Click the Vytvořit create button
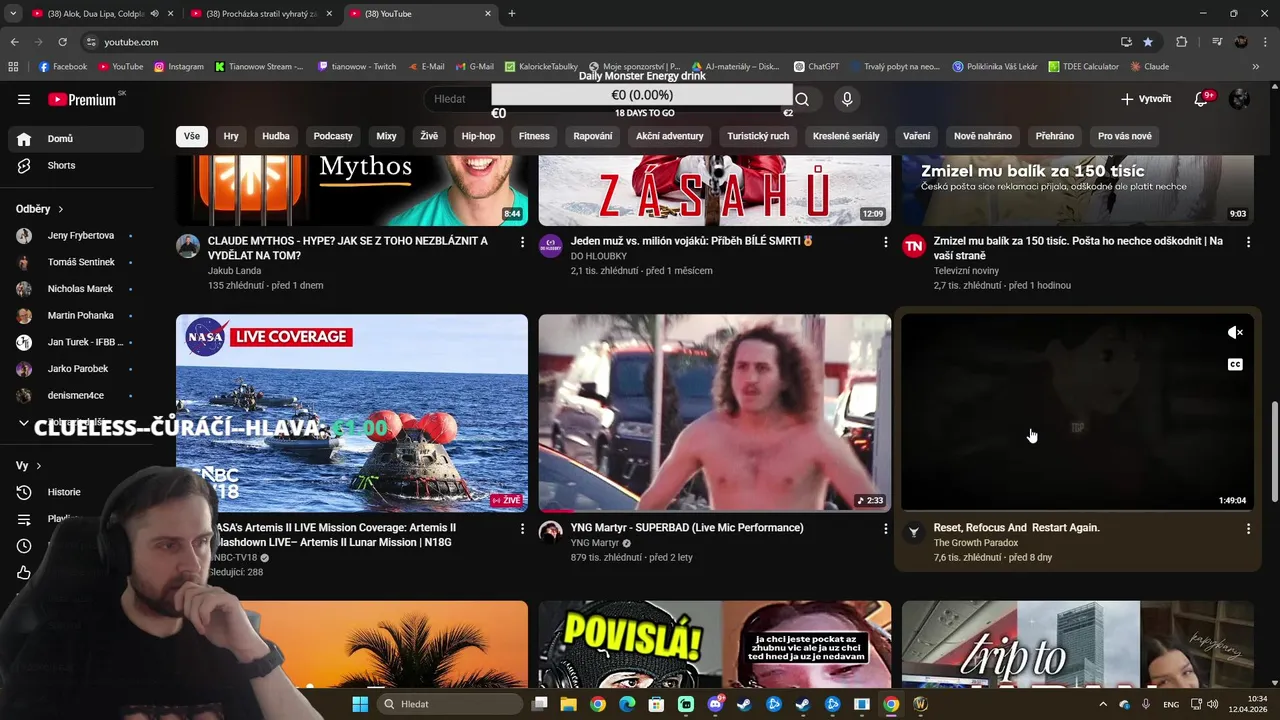Viewport: 1280px width, 720px height. click(x=1146, y=99)
